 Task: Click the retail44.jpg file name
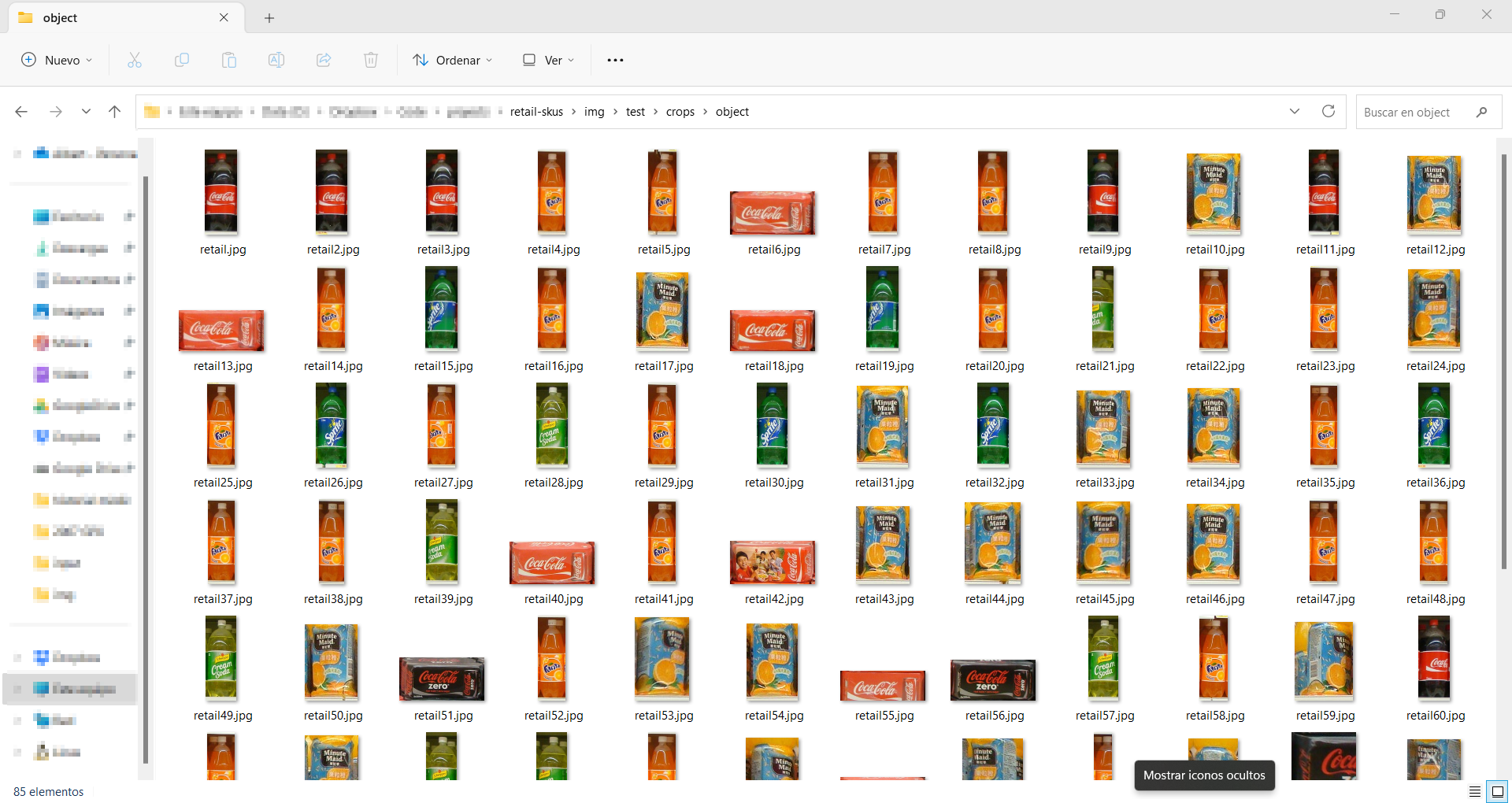pyautogui.click(x=995, y=599)
